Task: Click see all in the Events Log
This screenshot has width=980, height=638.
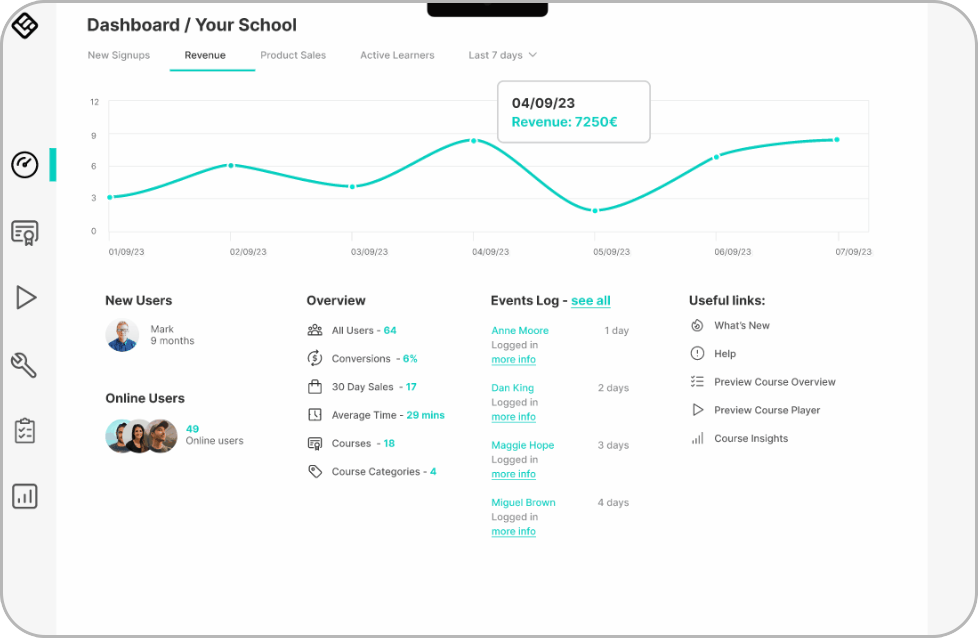Action: (x=590, y=300)
